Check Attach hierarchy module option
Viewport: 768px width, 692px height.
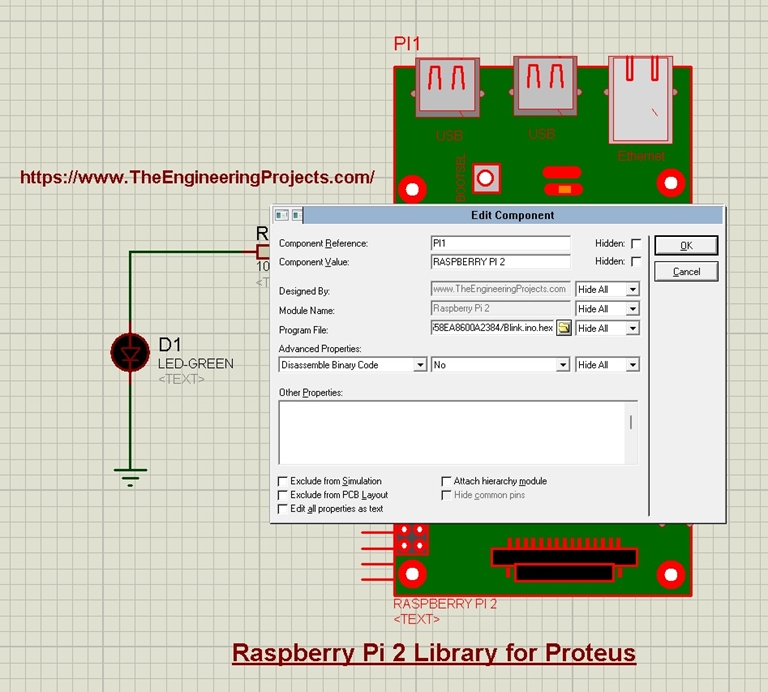pyautogui.click(x=446, y=481)
